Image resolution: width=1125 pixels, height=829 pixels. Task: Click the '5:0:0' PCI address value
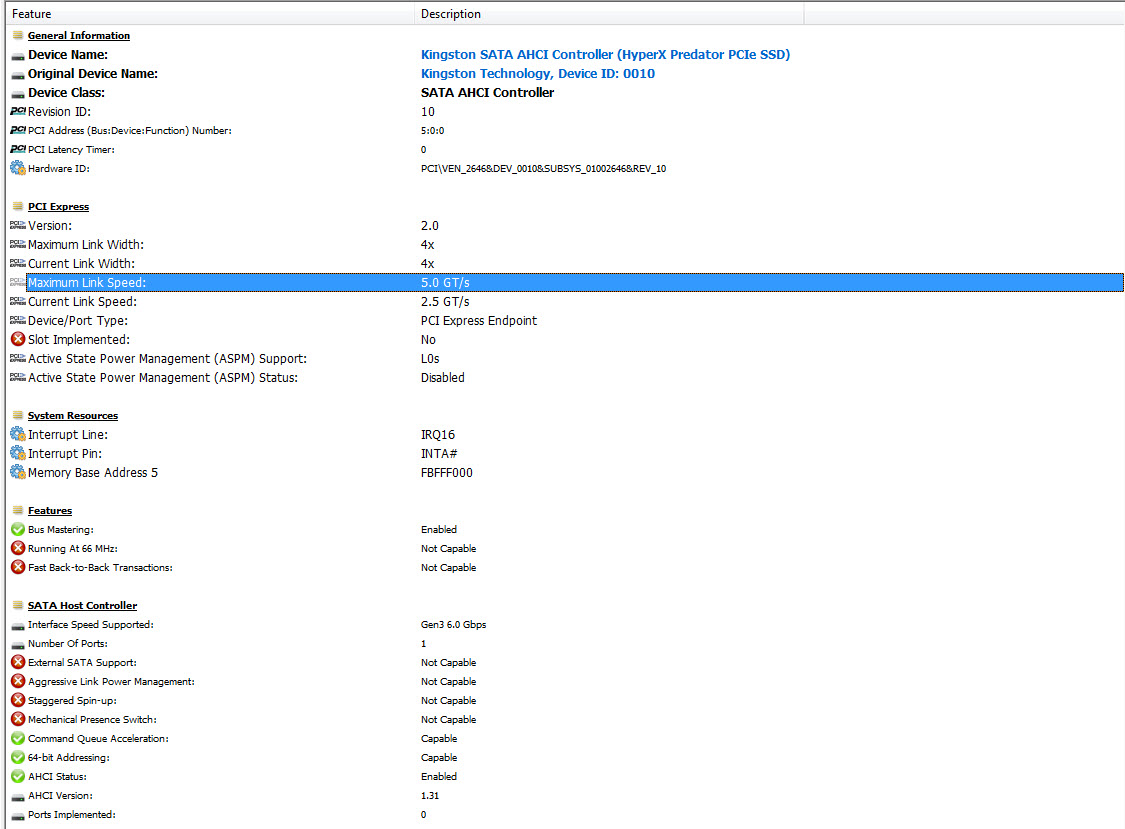point(433,131)
